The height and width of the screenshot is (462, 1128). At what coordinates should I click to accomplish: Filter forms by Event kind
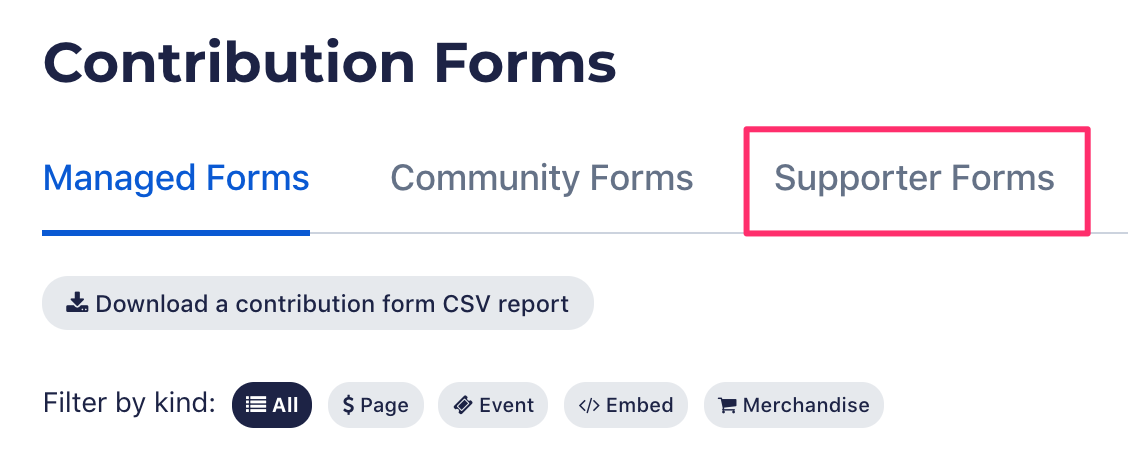click(x=493, y=405)
